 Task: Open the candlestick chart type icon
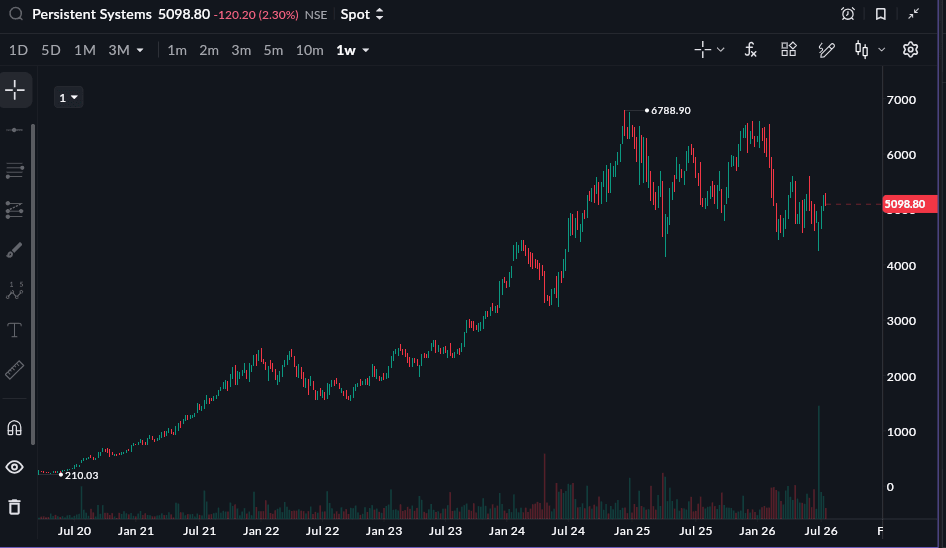pos(862,50)
